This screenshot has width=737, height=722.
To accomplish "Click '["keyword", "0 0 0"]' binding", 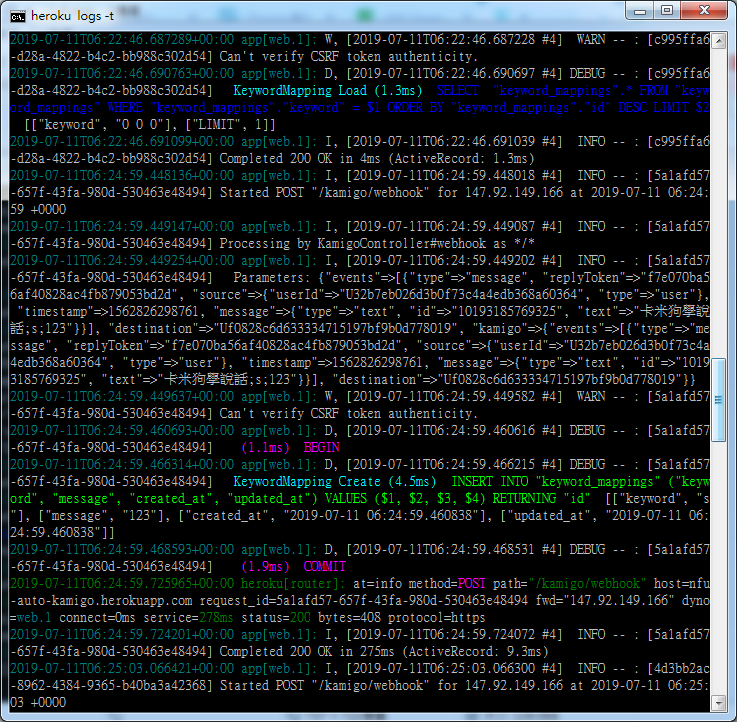I will coord(104,125).
